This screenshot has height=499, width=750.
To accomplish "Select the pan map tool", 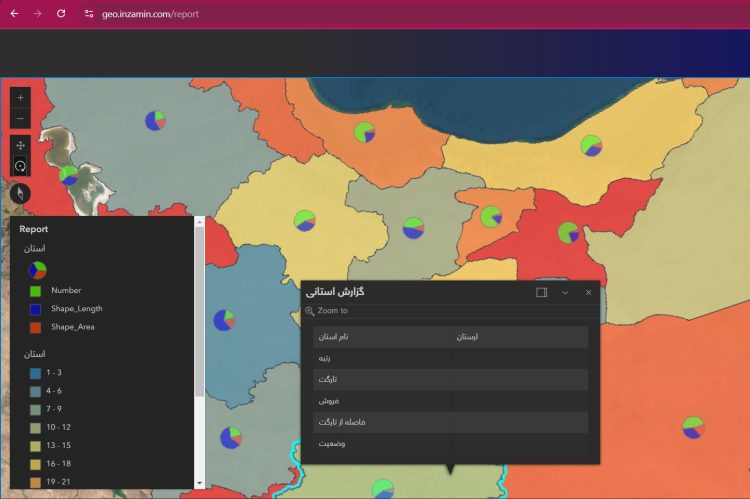I will pos(20,145).
